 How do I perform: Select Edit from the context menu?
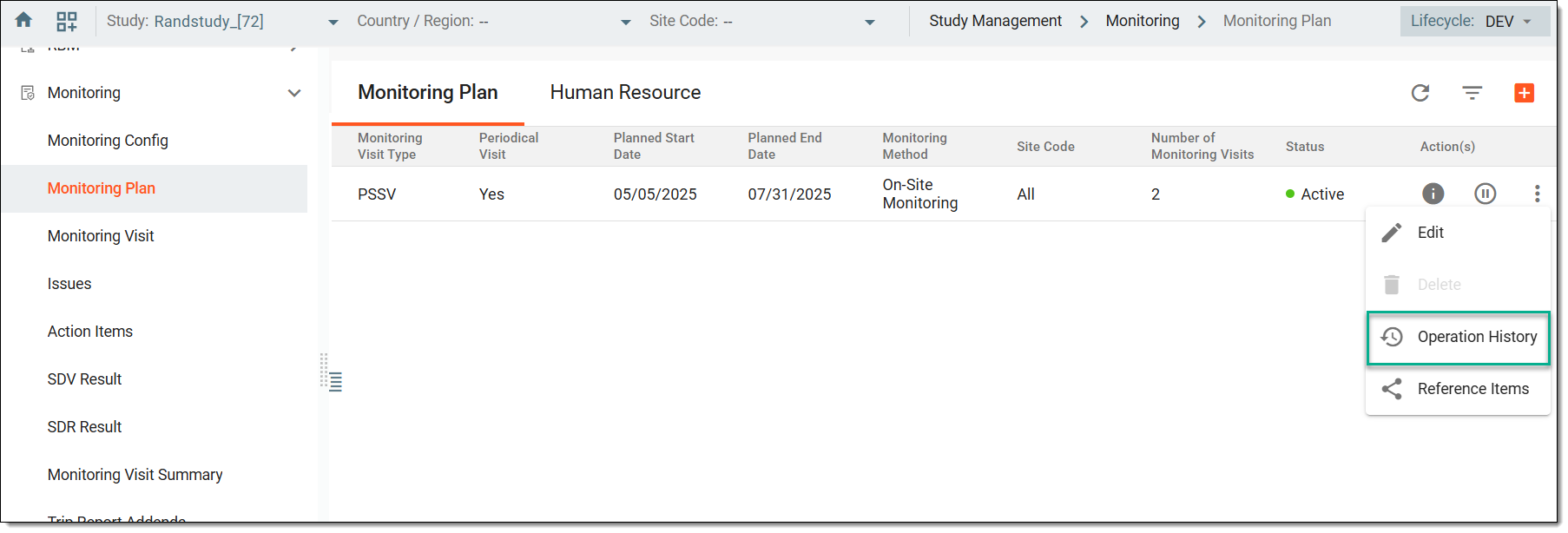click(1459, 233)
